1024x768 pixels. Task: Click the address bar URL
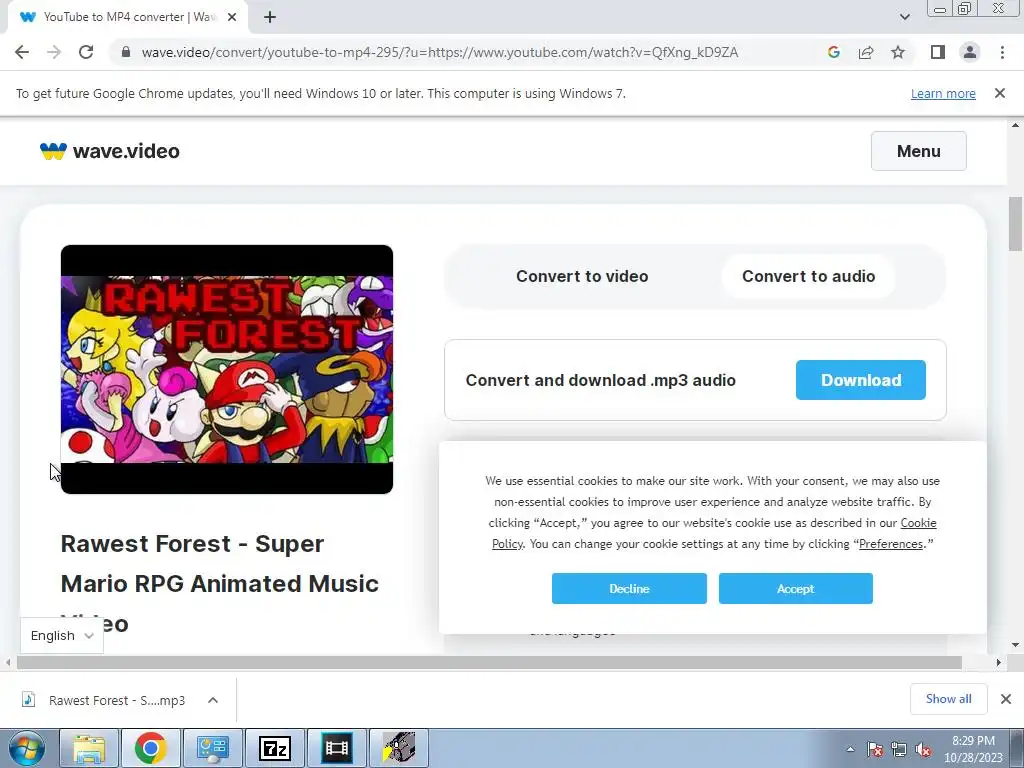(440, 52)
